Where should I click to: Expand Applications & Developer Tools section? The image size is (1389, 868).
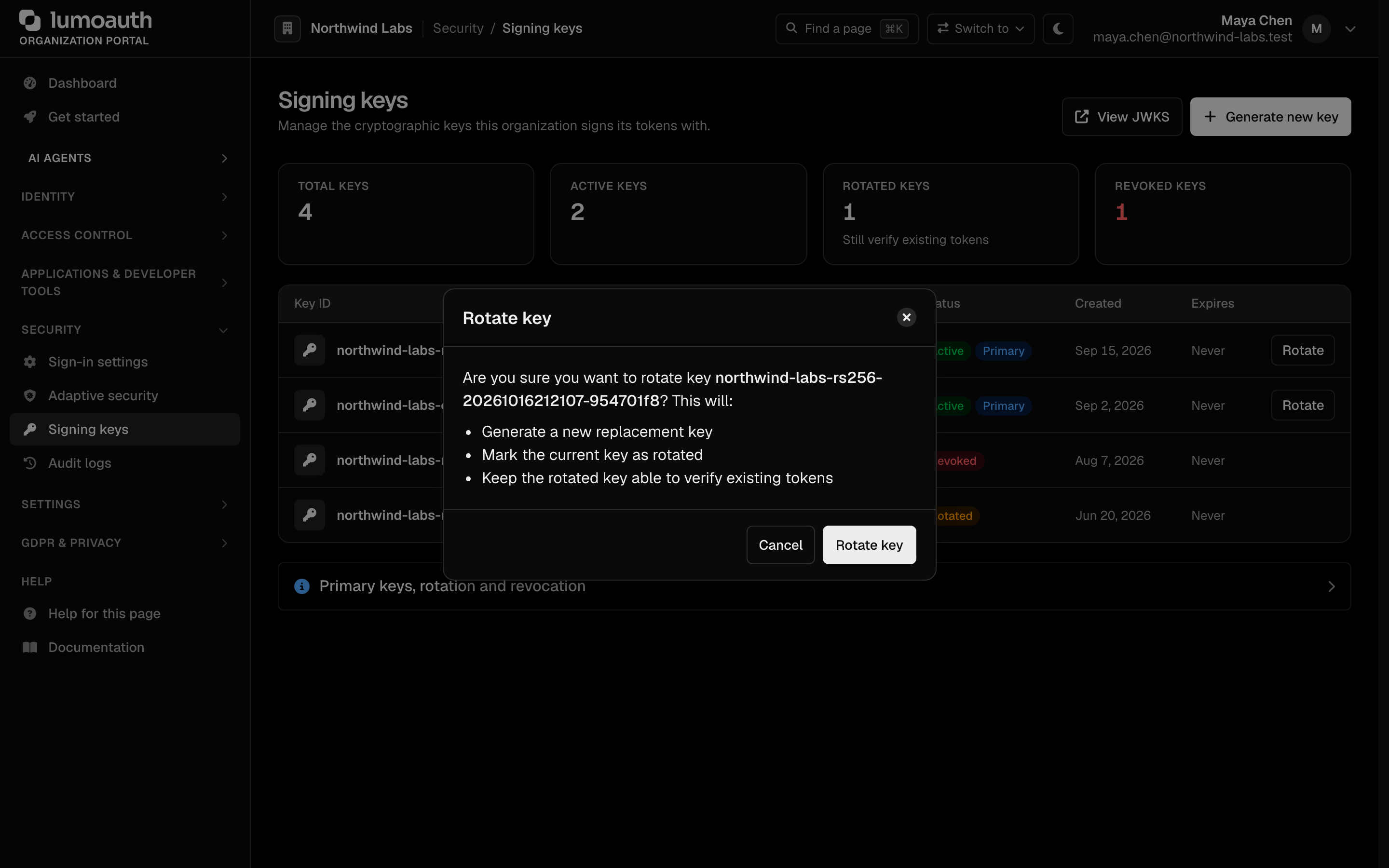[124, 283]
